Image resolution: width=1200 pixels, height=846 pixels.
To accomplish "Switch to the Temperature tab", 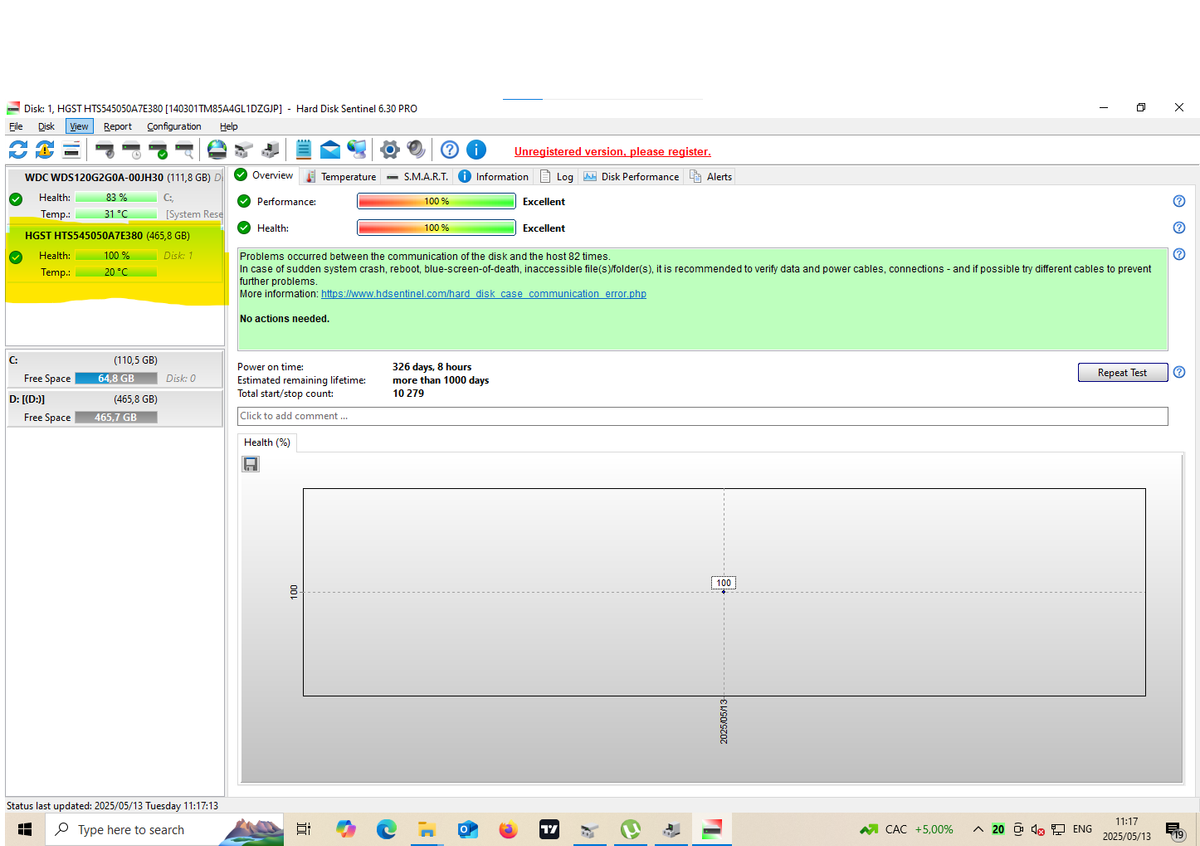I will point(341,177).
